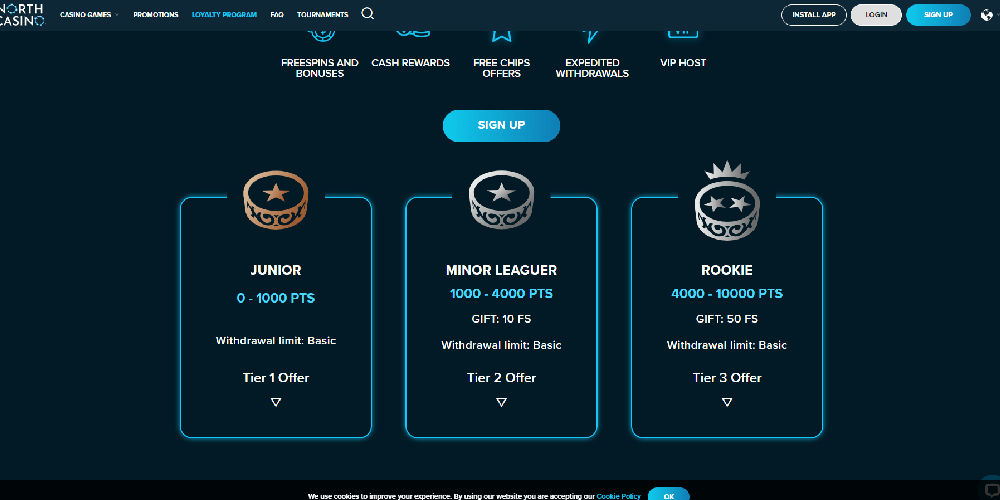1000x500 pixels.
Task: Click the Login button
Action: 876,15
